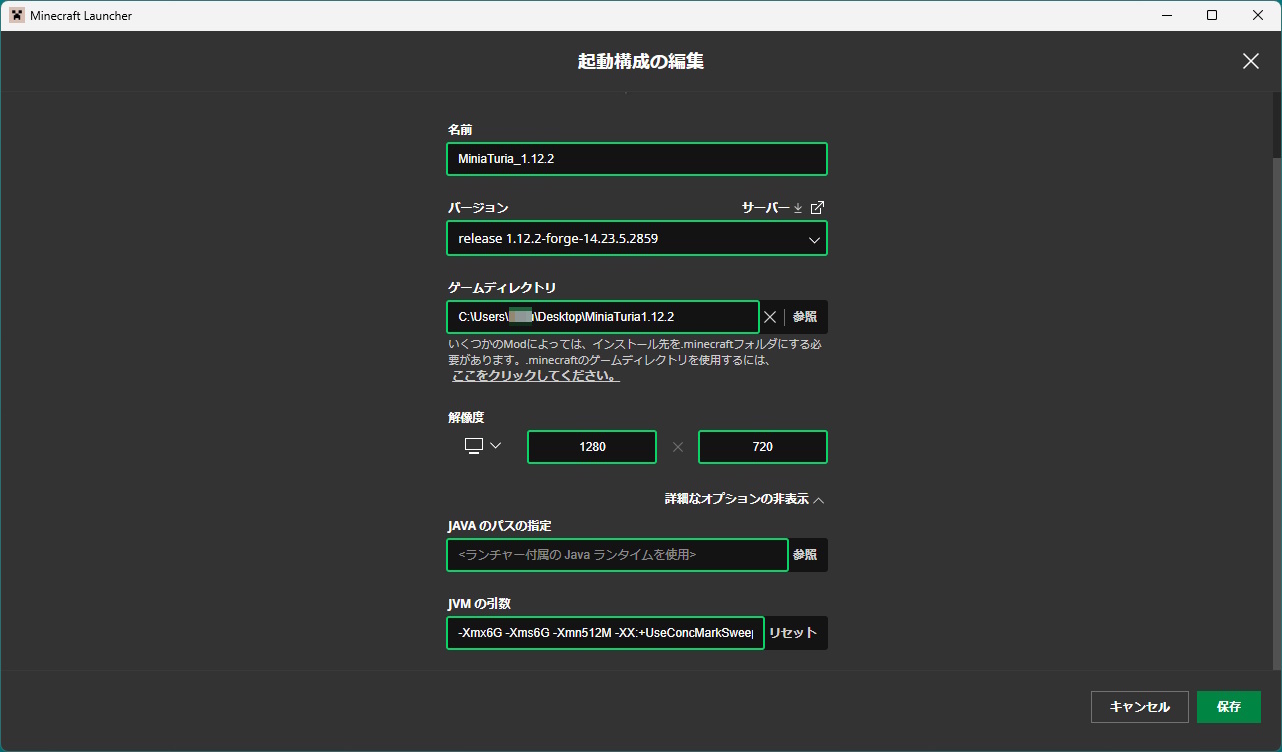This screenshot has height=752, width=1282.
Task: Click the リセット button for JVM arguments
Action: point(796,633)
